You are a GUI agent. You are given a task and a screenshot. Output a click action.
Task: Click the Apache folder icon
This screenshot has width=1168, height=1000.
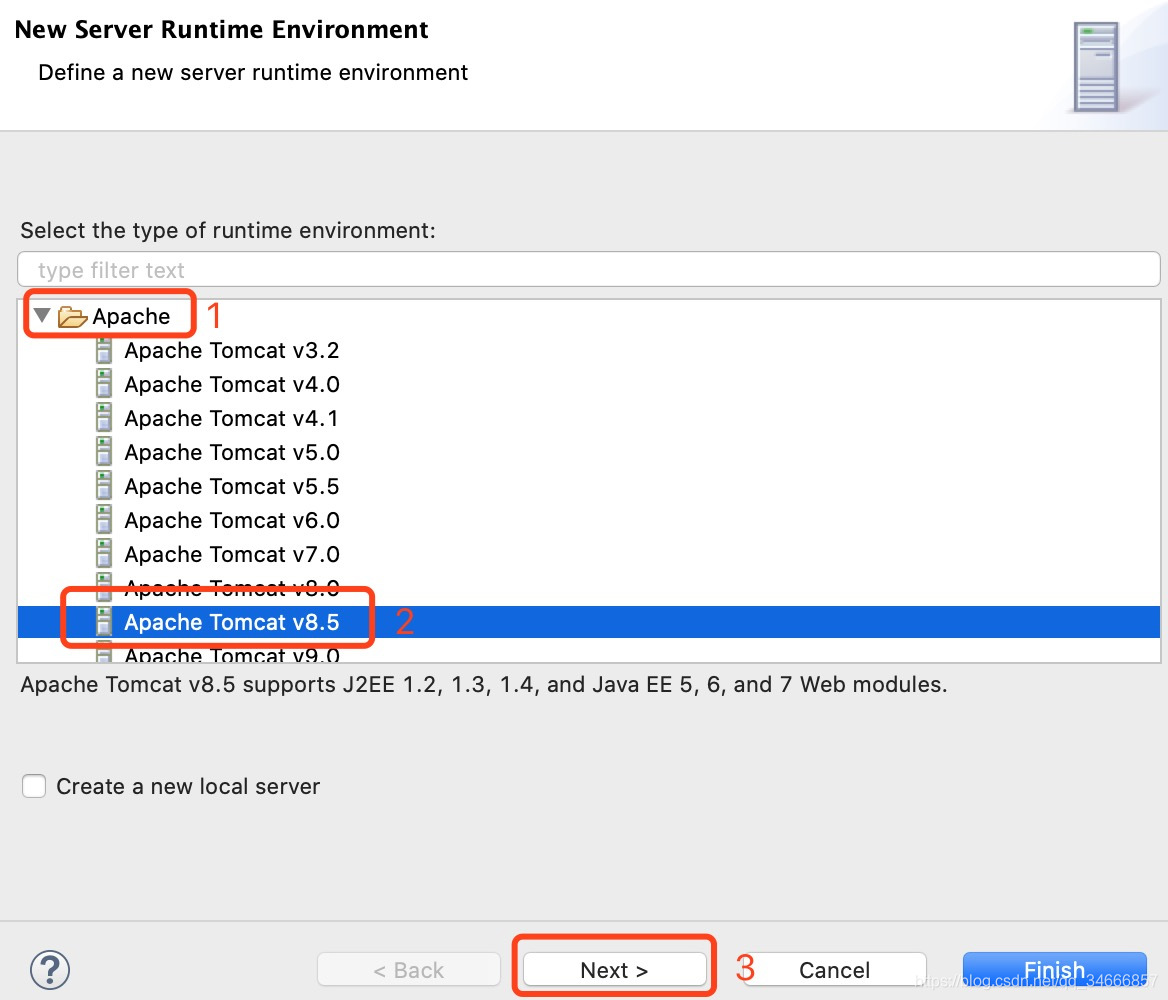click(72, 317)
